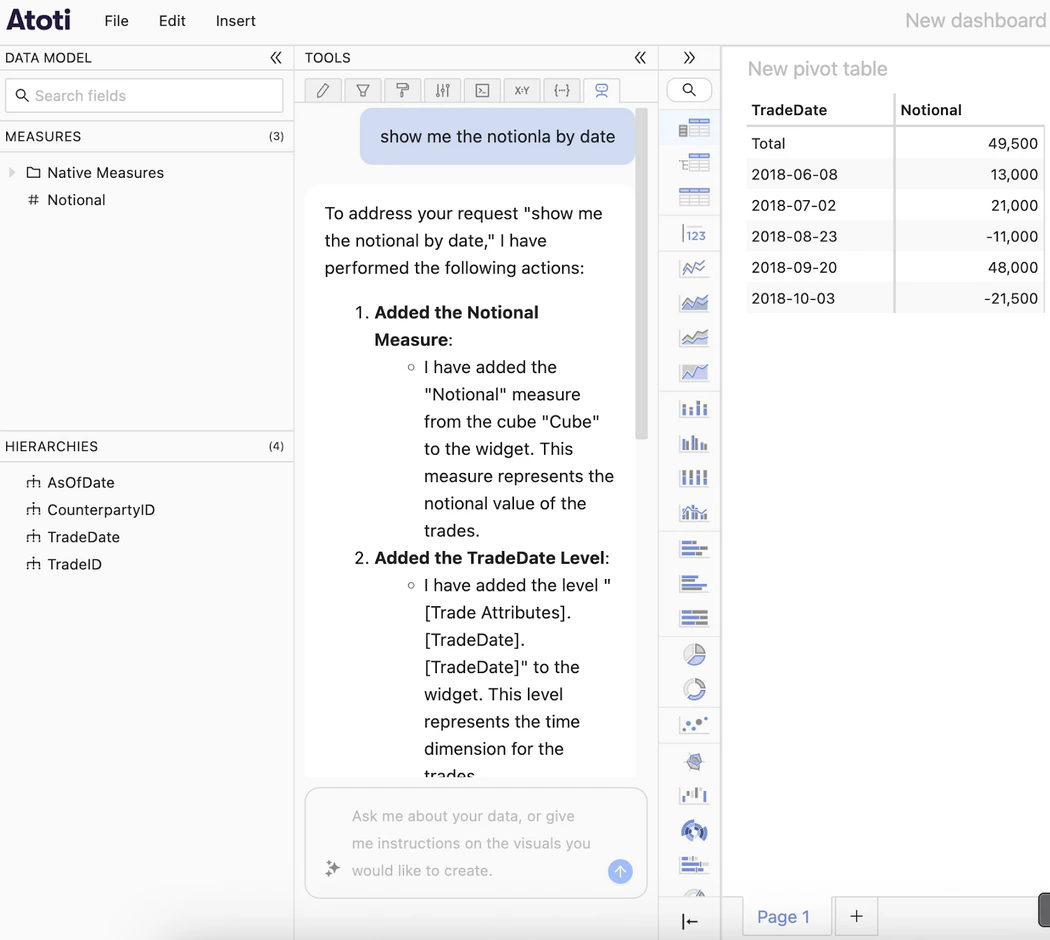Send the assistant message with arrow button
The image size is (1050, 940).
tap(620, 871)
